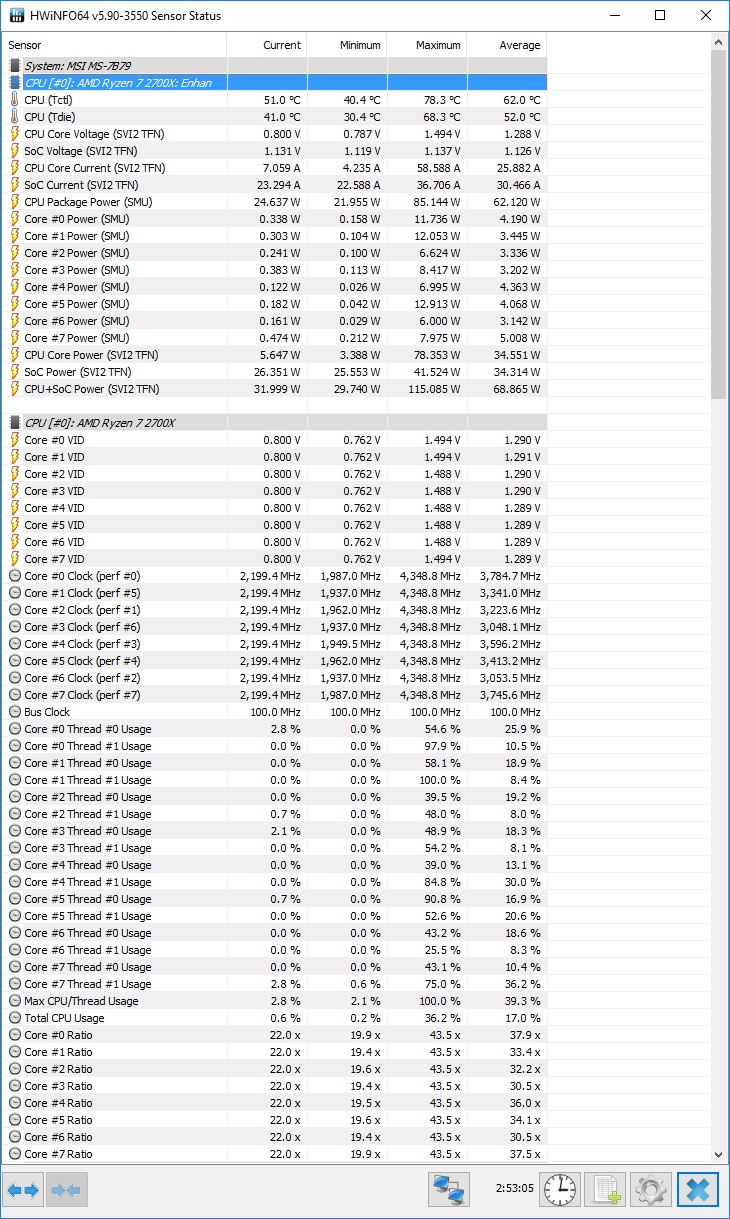Select the Core #7 Thread #1 Usage row

coord(275,984)
